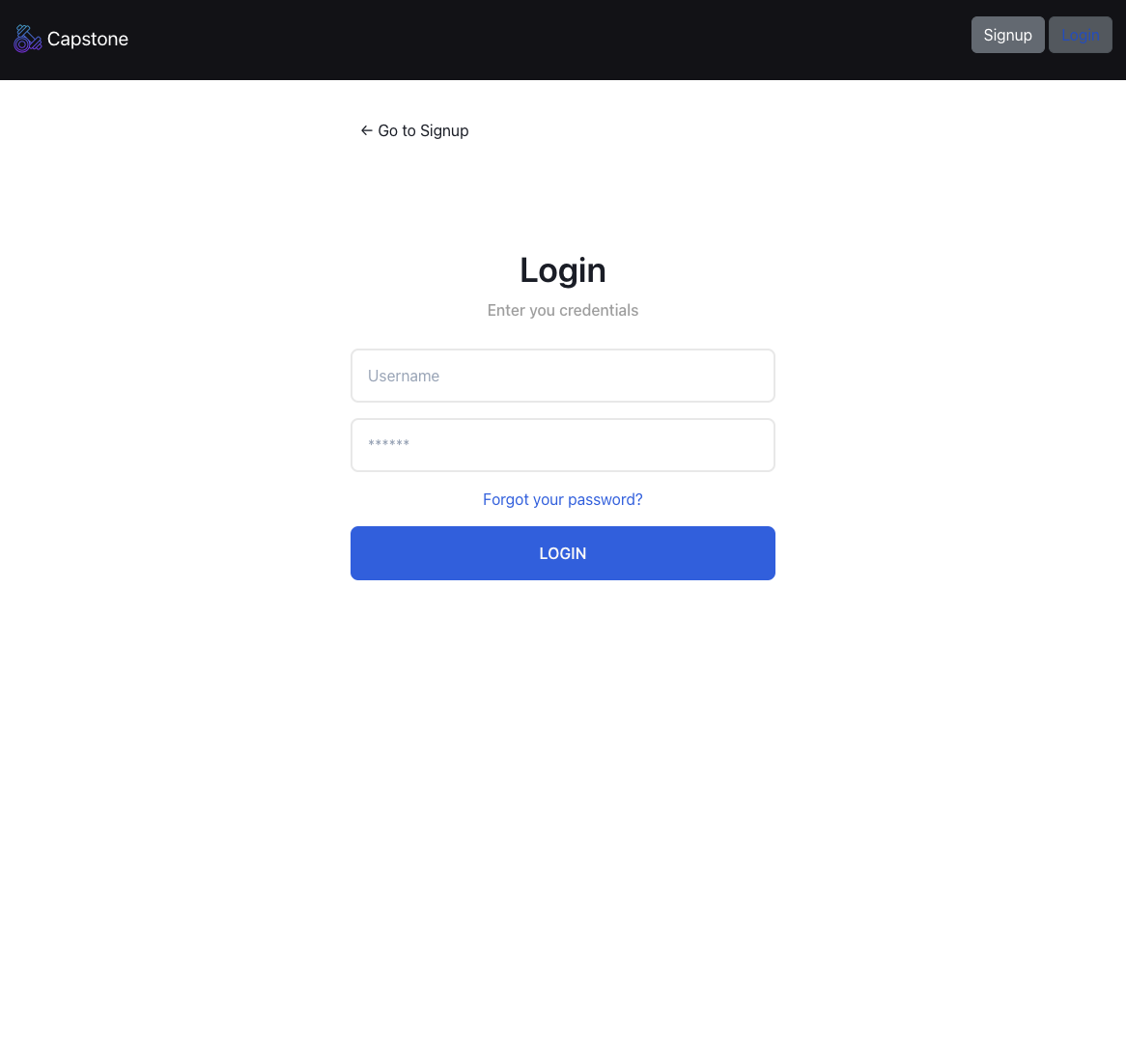Image resolution: width=1126 pixels, height=1064 pixels.
Task: Focus the Username input field
Action: [x=562, y=376]
